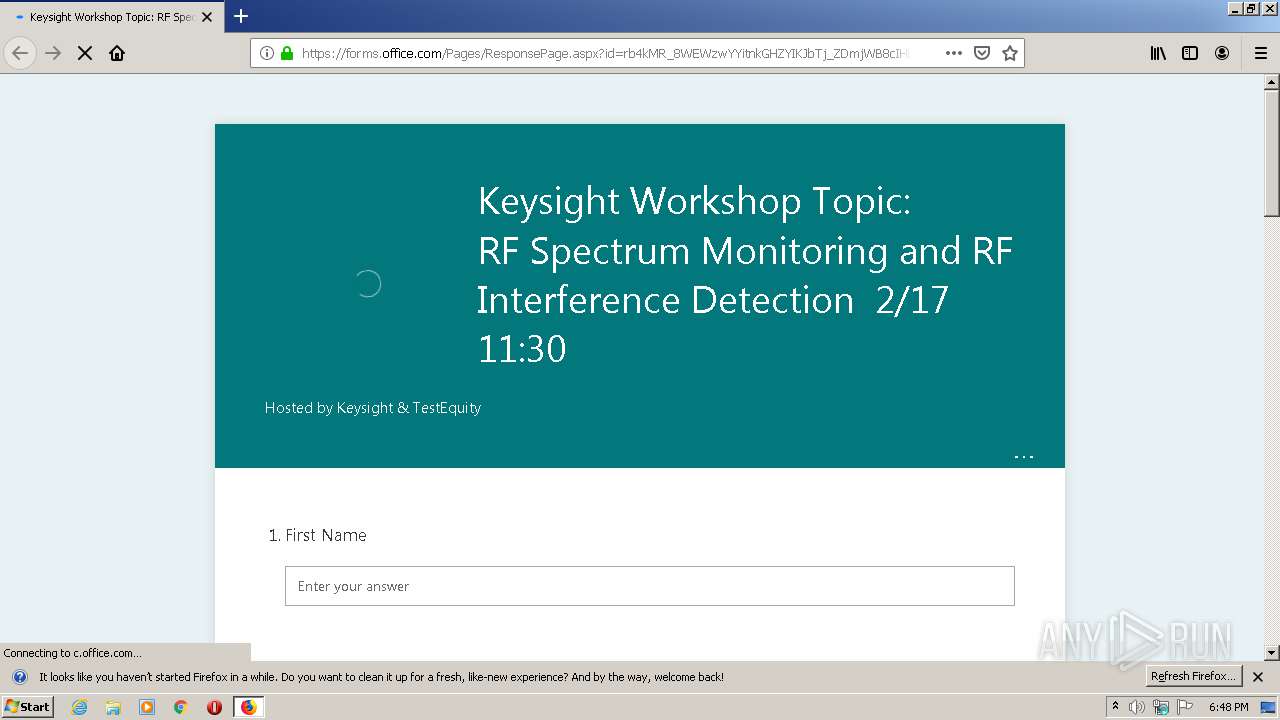1280x720 pixels.
Task: Click the 'Hosted by Keysight & TestEquity' text
Action: pos(373,408)
